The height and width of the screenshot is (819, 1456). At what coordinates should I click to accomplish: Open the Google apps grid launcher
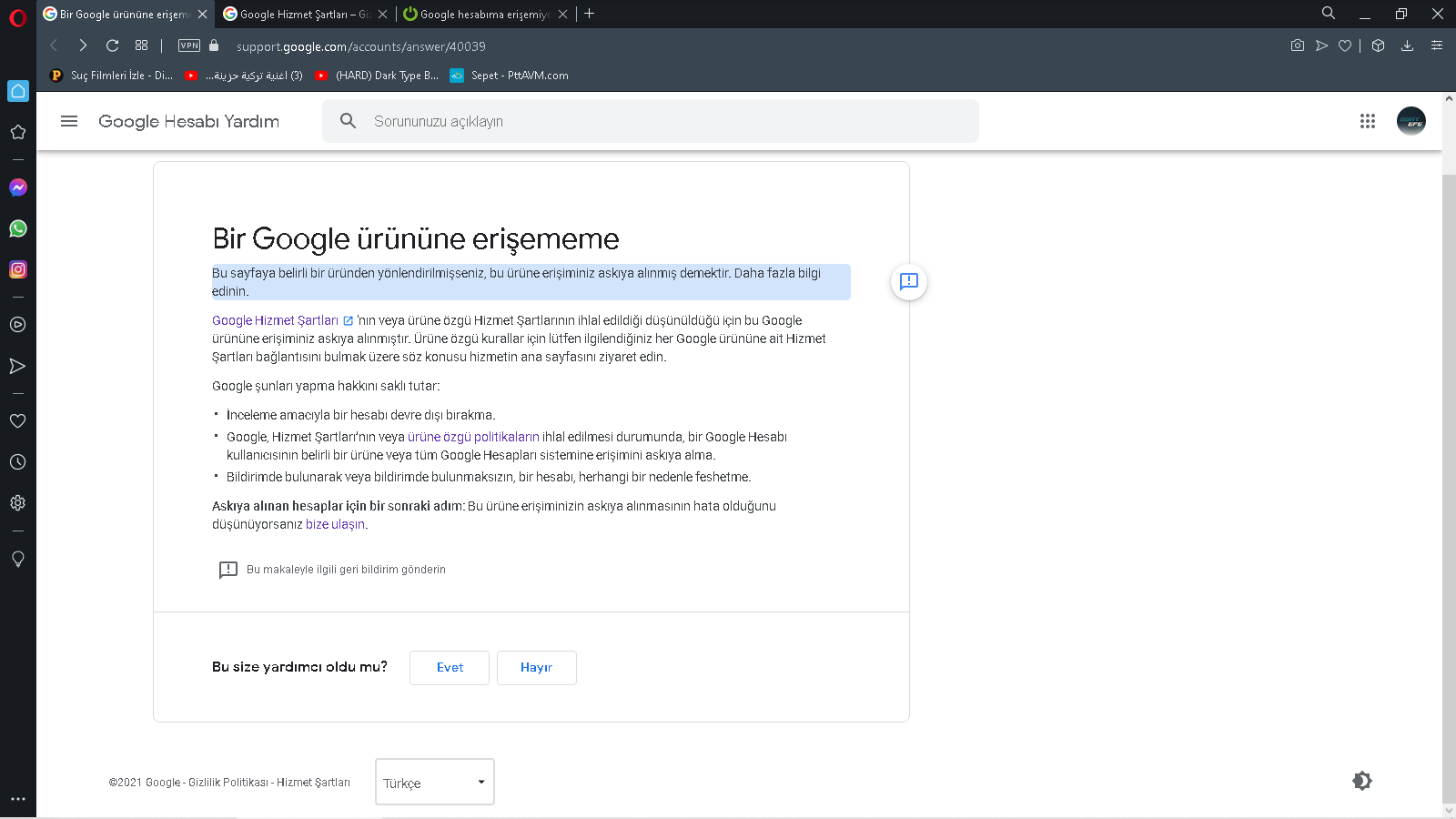click(x=1367, y=121)
